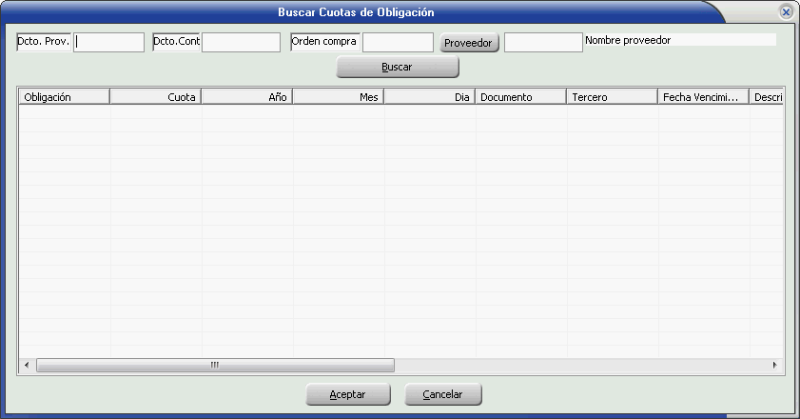Select the Mes column header
Viewport: 800px width, 419px height.
click(x=340, y=97)
